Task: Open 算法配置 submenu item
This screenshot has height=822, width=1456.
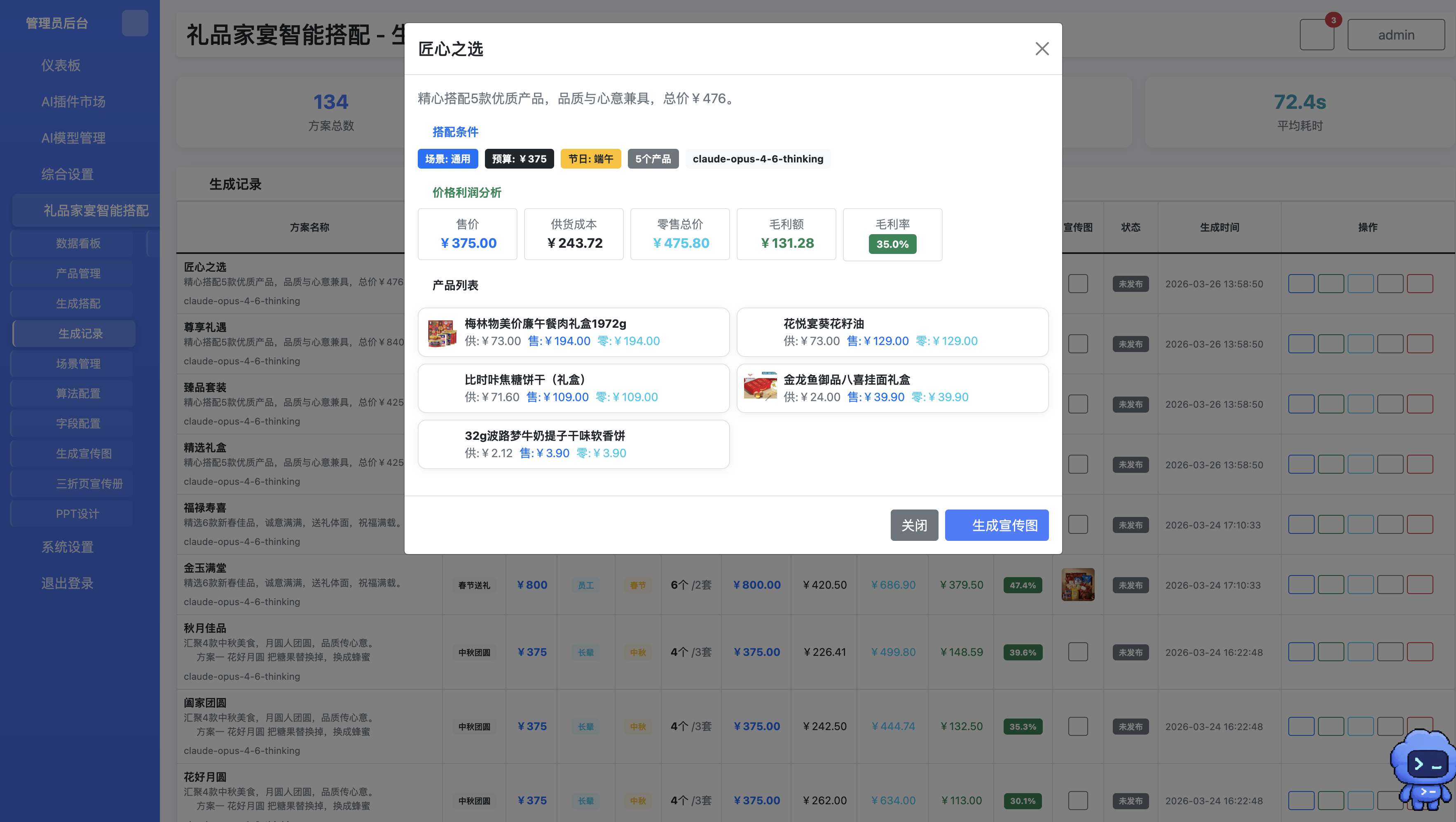Action: point(73,393)
